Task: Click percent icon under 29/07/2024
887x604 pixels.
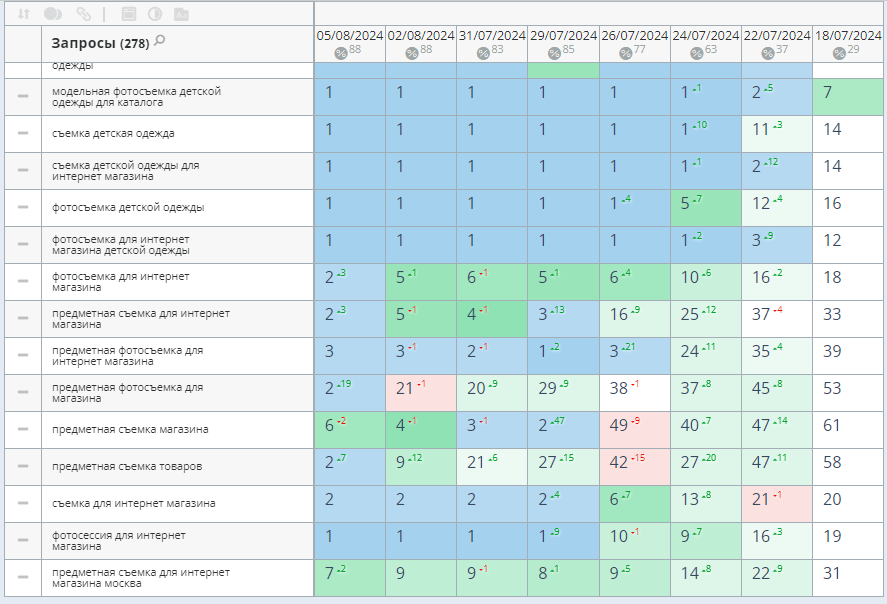Action: (x=553, y=53)
